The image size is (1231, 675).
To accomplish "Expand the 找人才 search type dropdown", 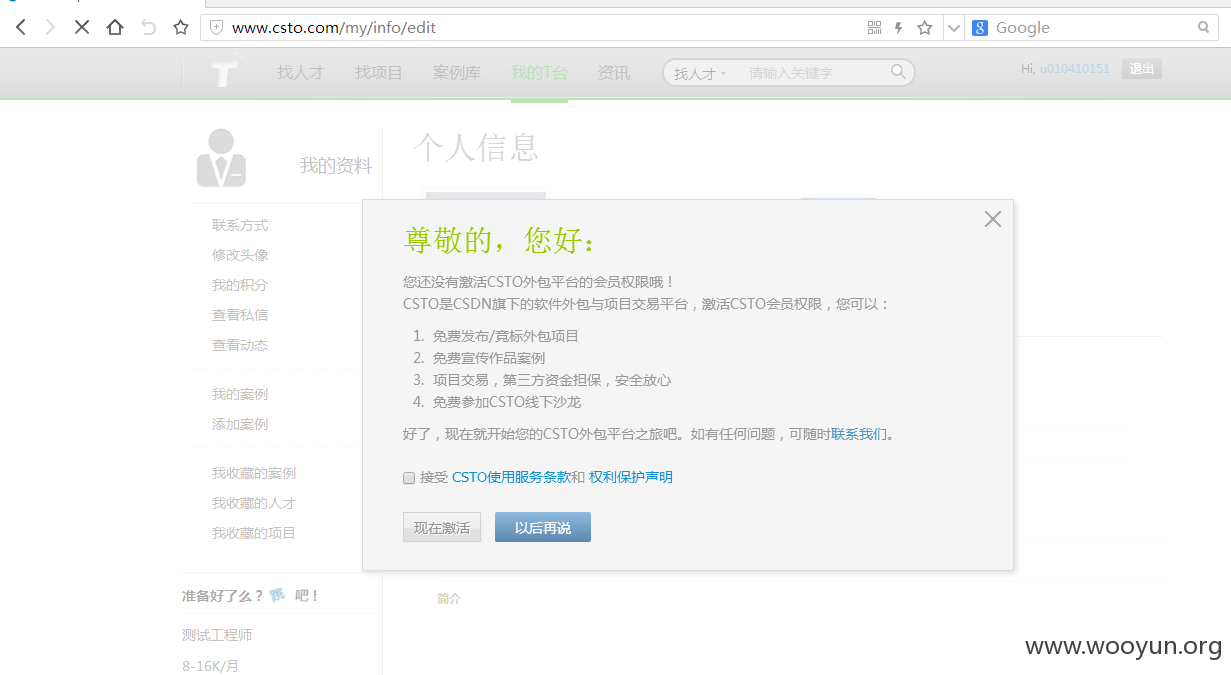I will [700, 73].
